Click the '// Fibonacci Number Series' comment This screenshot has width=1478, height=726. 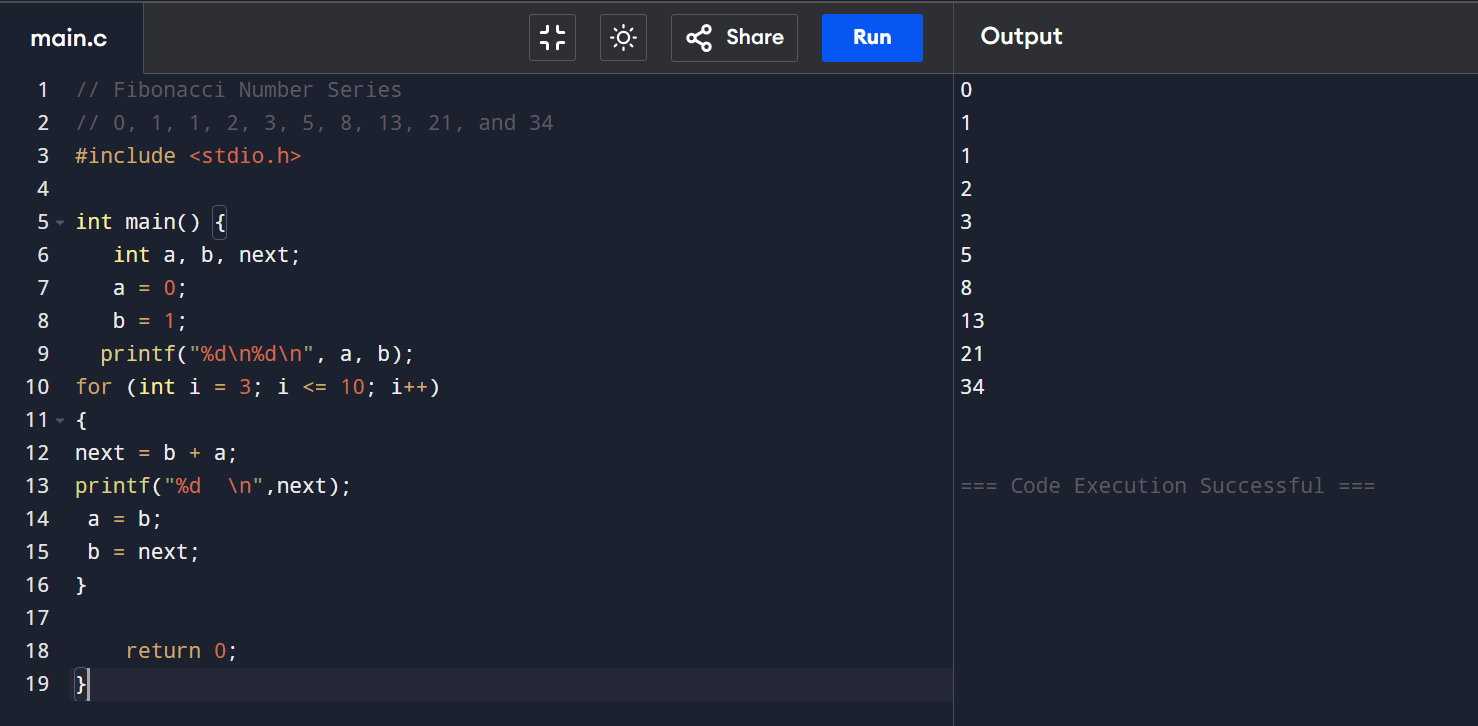tap(239, 90)
